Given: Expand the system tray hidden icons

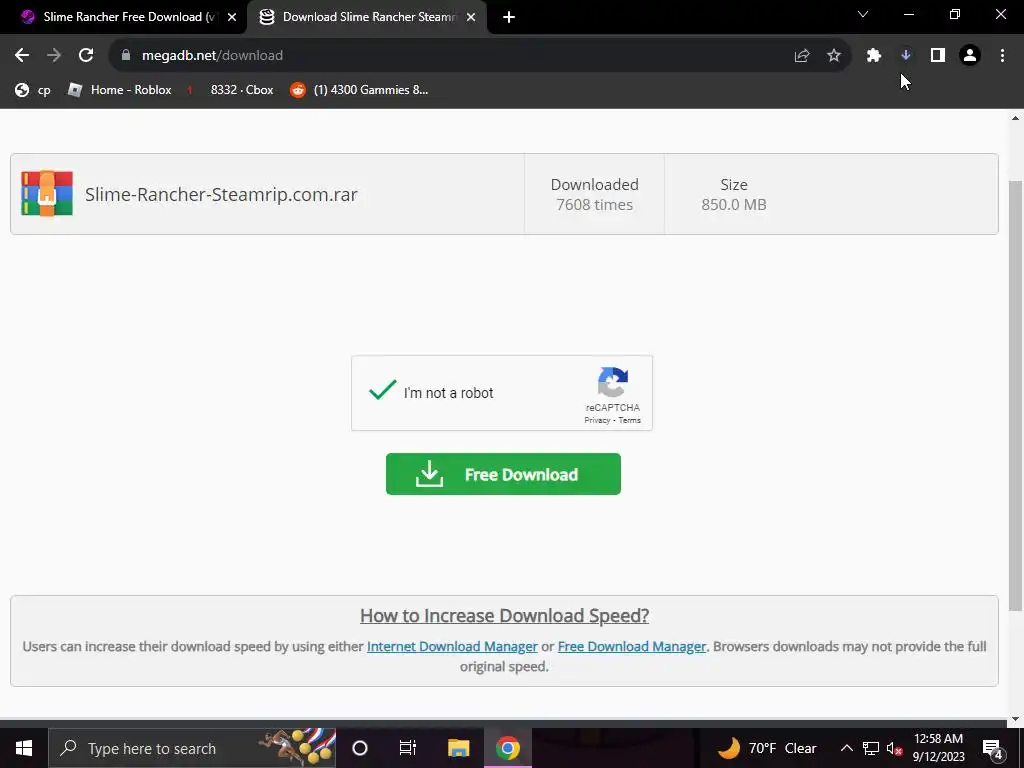Looking at the screenshot, I should [846, 748].
